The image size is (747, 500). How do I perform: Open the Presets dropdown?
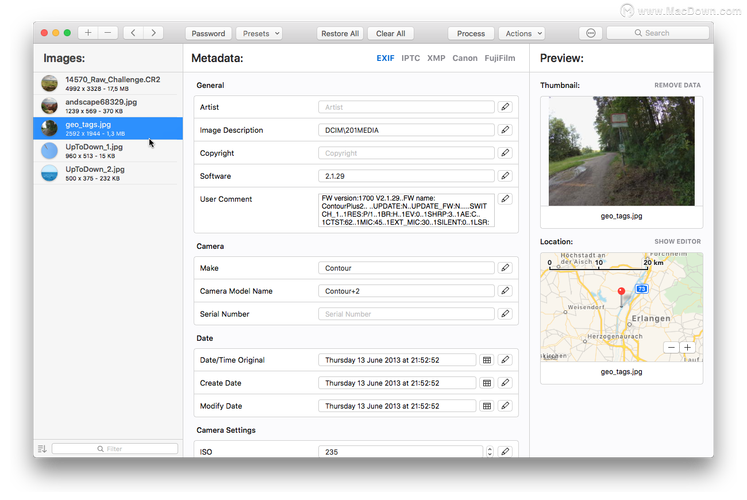click(x=259, y=33)
